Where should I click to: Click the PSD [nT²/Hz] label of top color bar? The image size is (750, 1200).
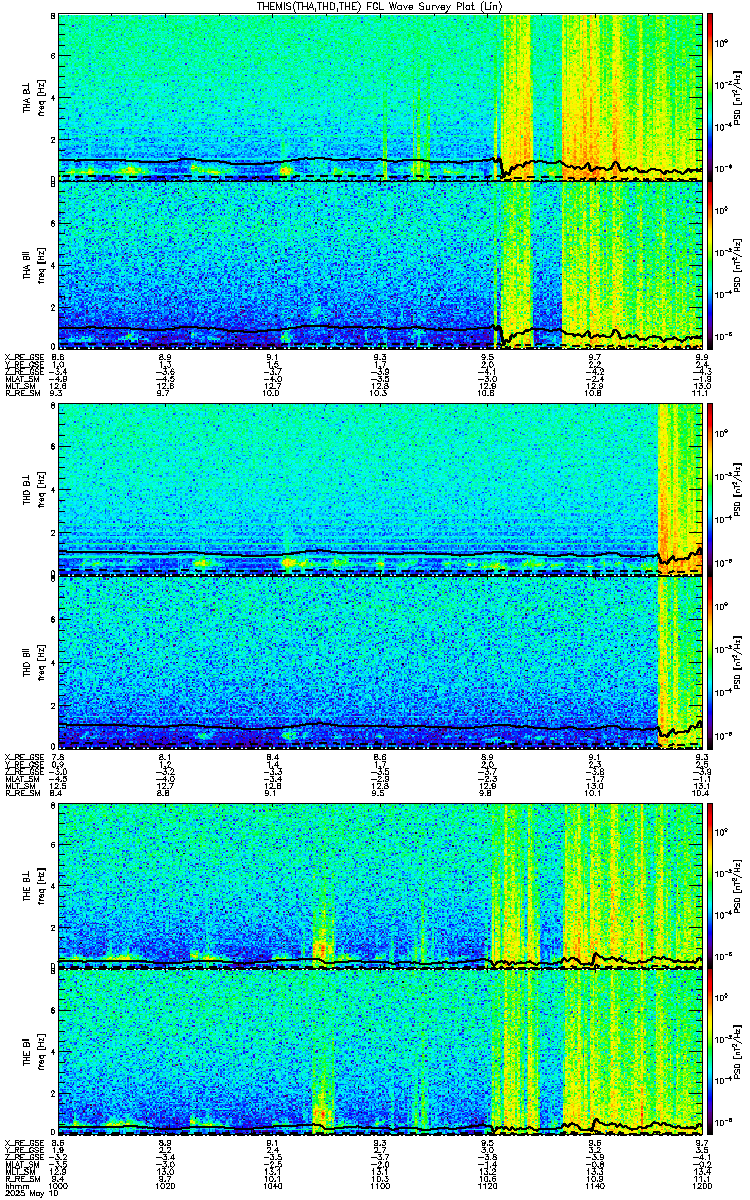739,97
